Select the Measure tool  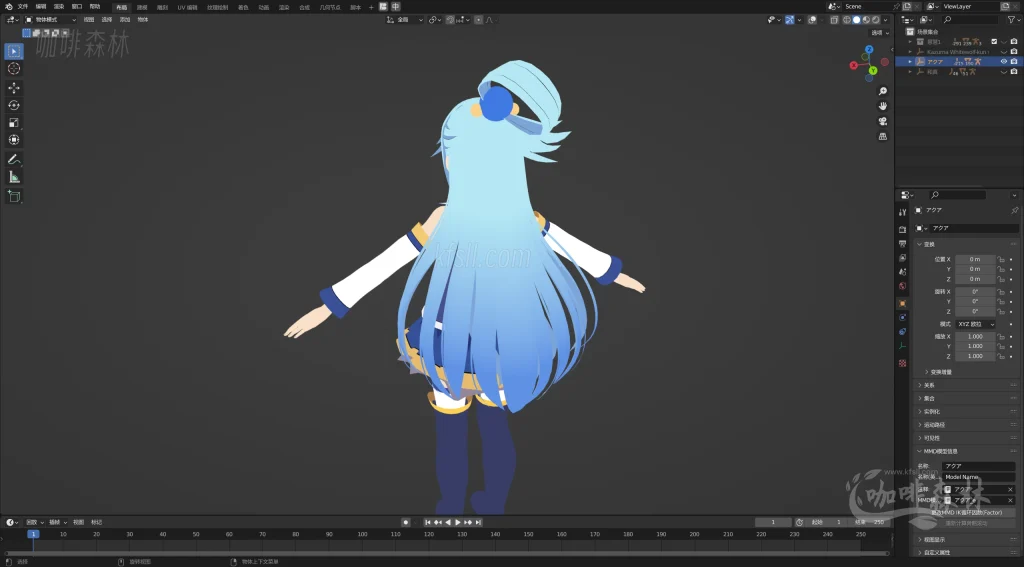point(14,177)
